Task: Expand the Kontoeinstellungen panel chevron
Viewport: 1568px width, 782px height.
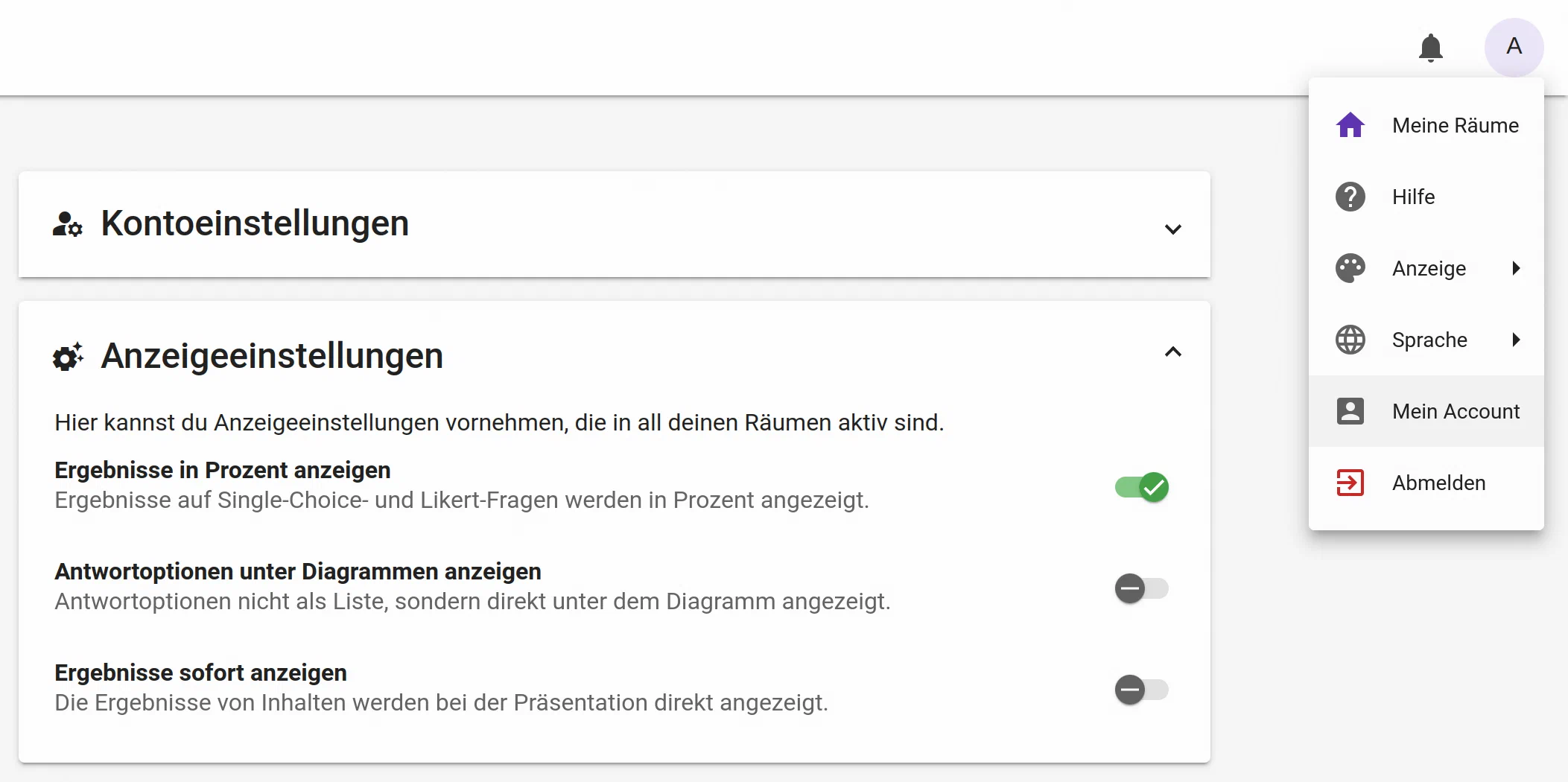Action: pyautogui.click(x=1172, y=229)
